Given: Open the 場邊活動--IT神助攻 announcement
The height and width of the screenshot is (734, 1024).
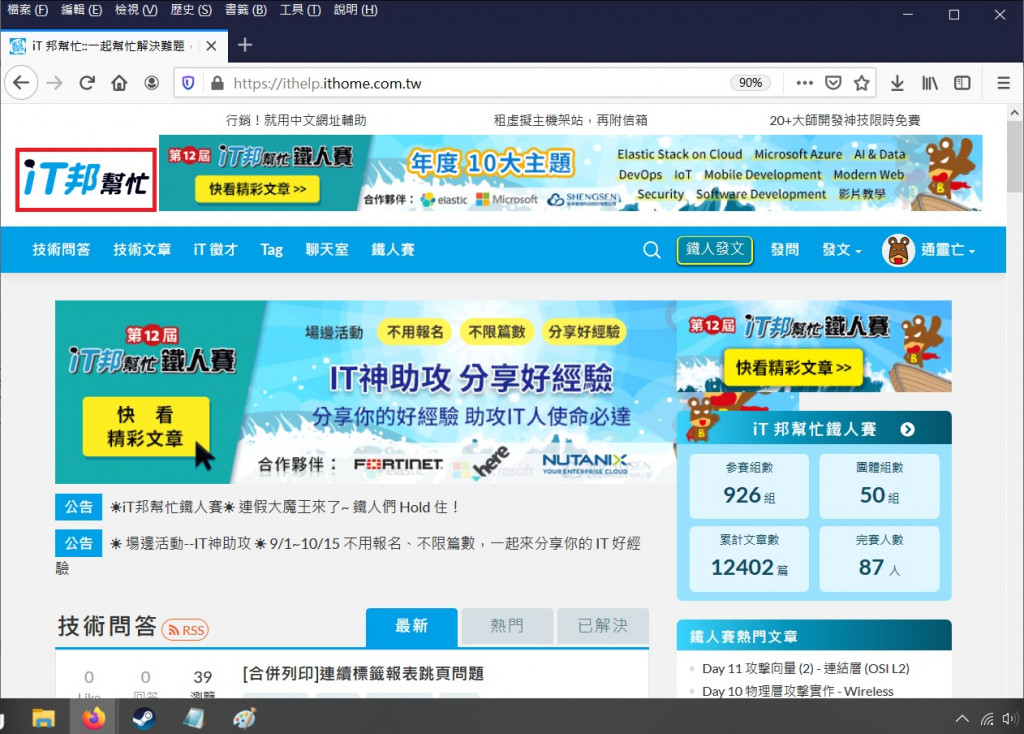Looking at the screenshot, I should [348, 554].
